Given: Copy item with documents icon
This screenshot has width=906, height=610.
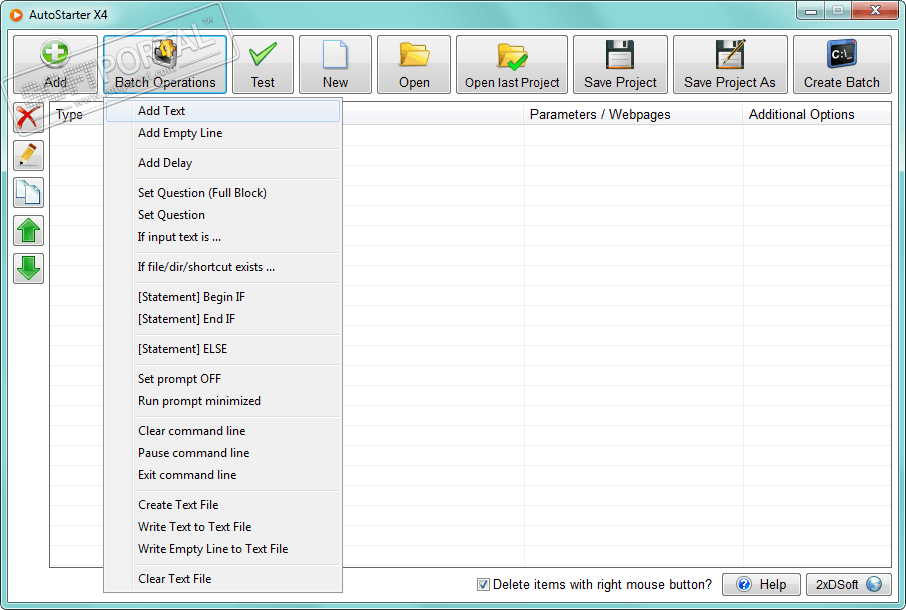Looking at the screenshot, I should tap(28, 193).
